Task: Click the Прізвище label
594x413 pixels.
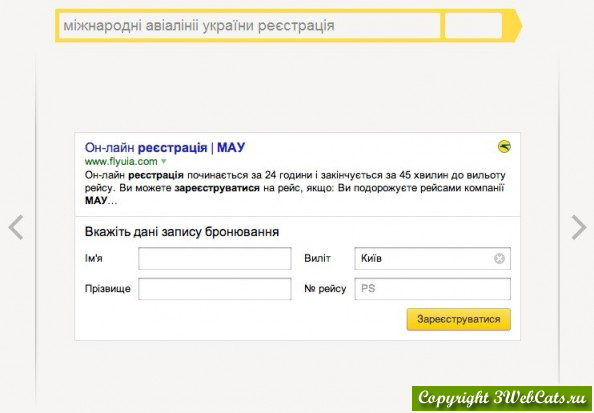Action: (108, 289)
